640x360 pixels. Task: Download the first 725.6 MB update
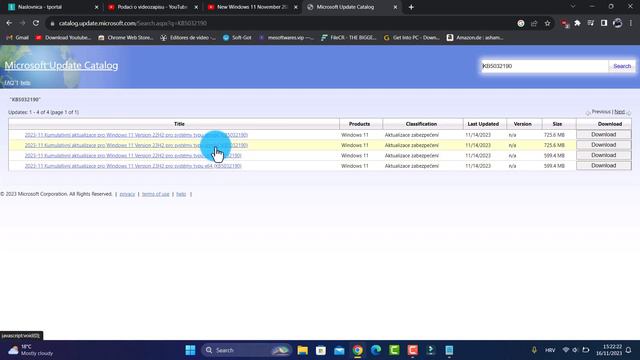tap(604, 134)
